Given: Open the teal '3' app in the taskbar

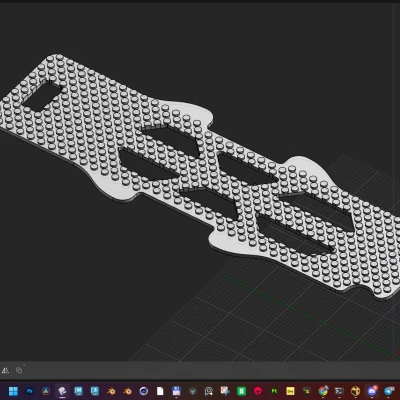Looking at the screenshot, I should tap(95, 391).
